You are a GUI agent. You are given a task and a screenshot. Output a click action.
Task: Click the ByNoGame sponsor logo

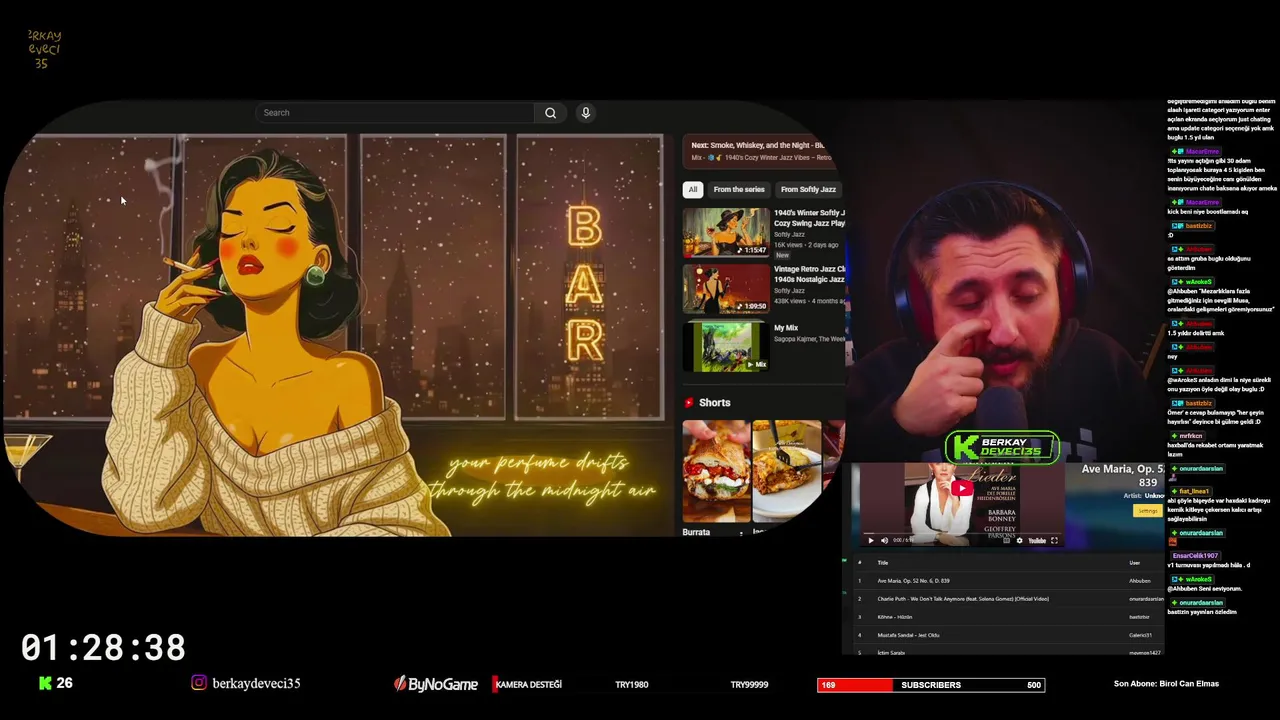(x=436, y=684)
